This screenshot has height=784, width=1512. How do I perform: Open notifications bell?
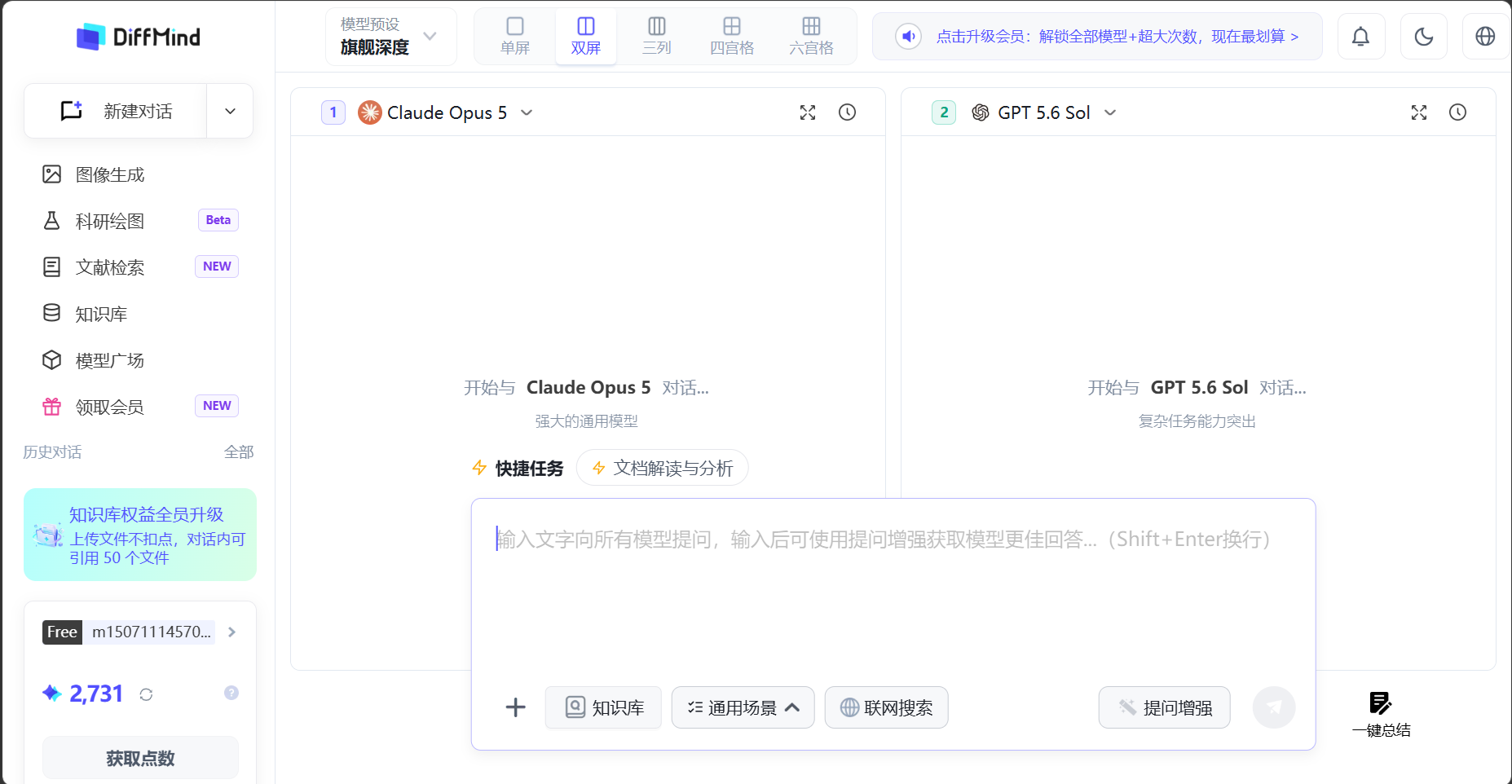click(1361, 37)
